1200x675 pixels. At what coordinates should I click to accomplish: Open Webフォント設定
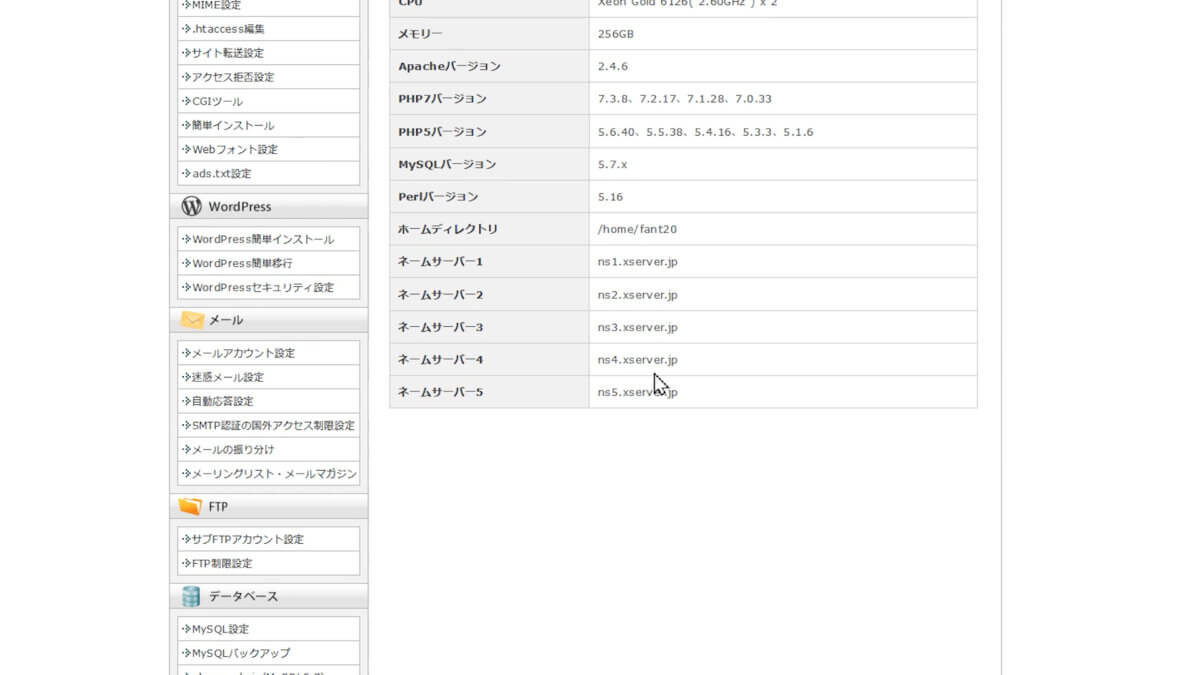coord(235,149)
